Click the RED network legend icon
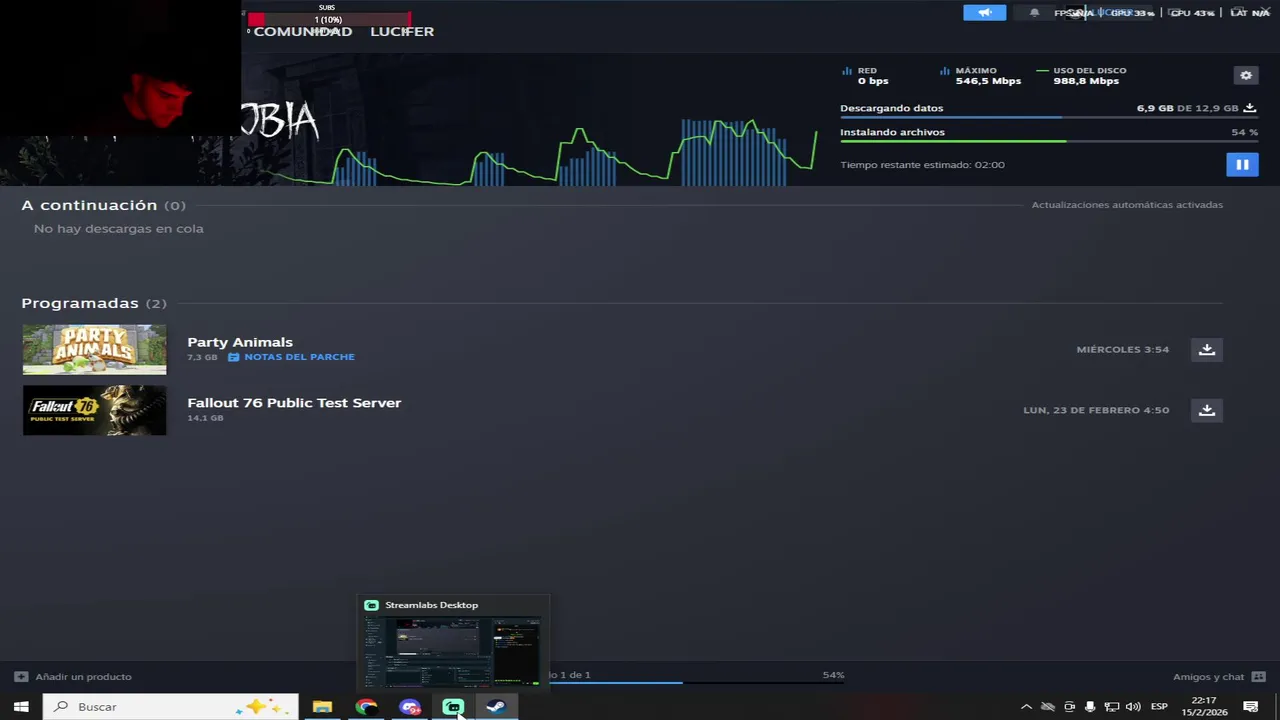 click(x=847, y=71)
